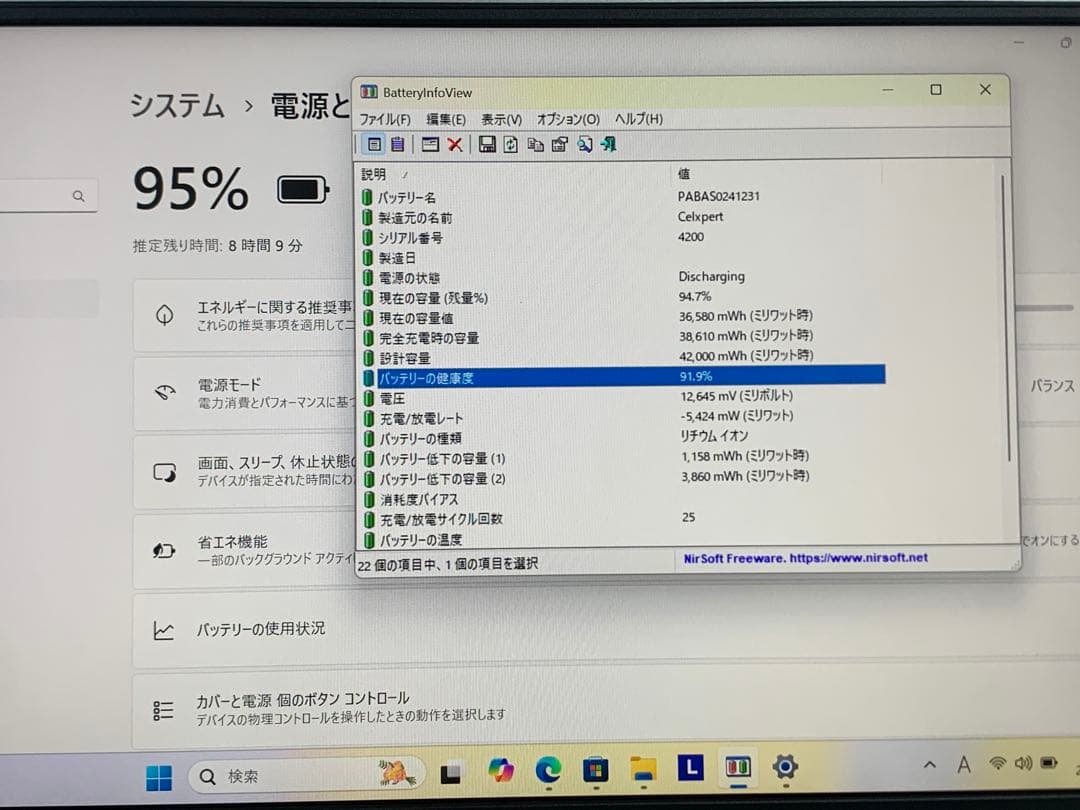This screenshot has height=810, width=1080.
Task: Open item properties from the toolbar
Action: point(561,144)
